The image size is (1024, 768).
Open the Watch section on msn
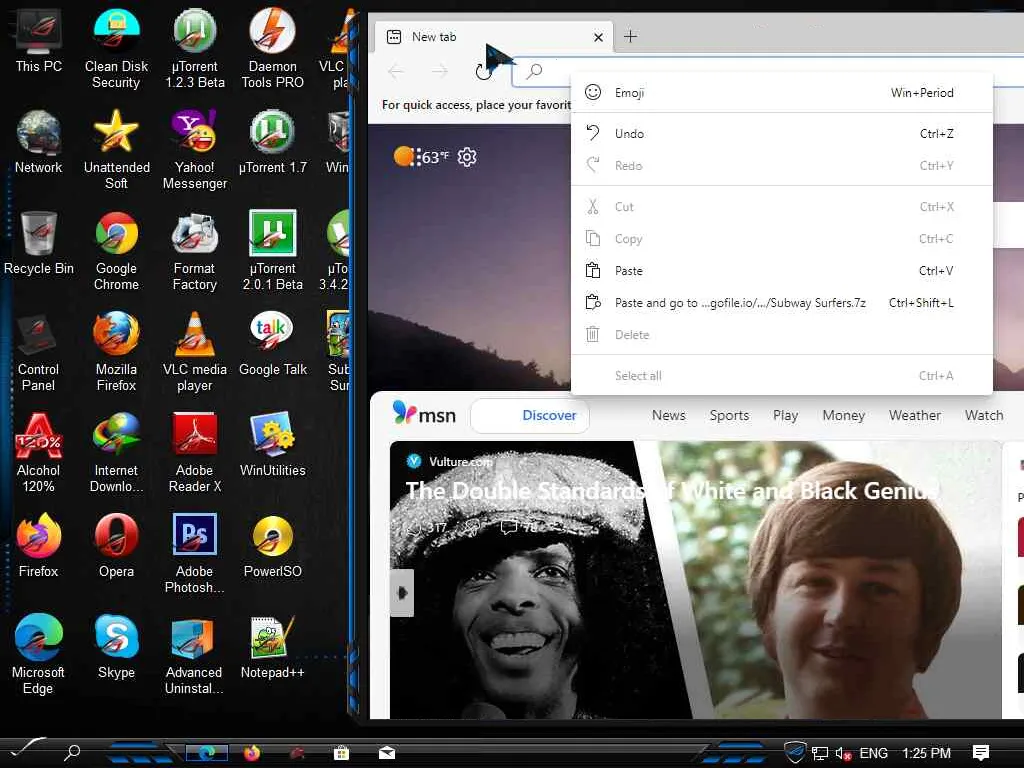point(984,415)
